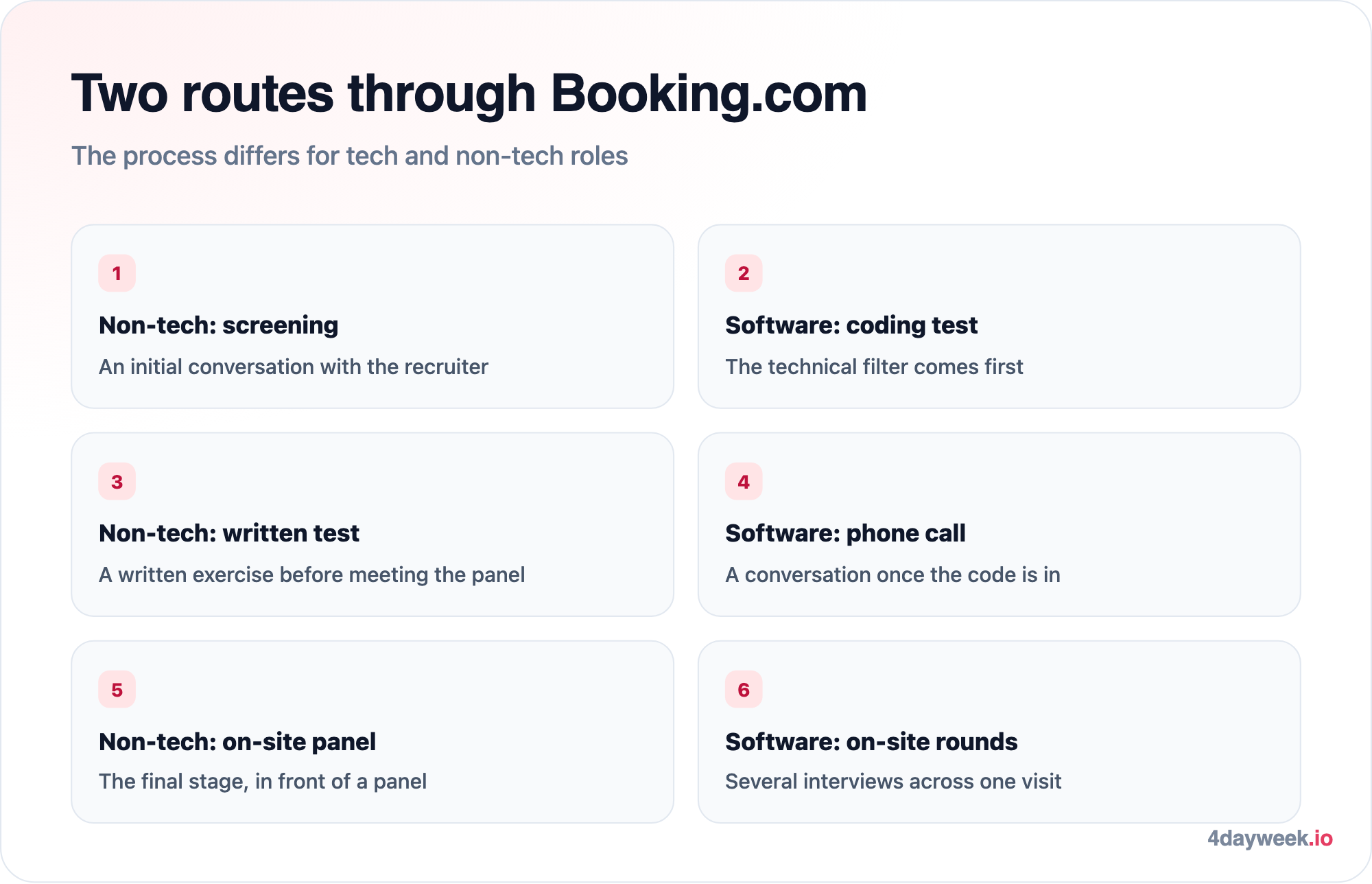Screen dimensions: 1372x884
Task: Tap the number 6 badge
Action: click(744, 690)
